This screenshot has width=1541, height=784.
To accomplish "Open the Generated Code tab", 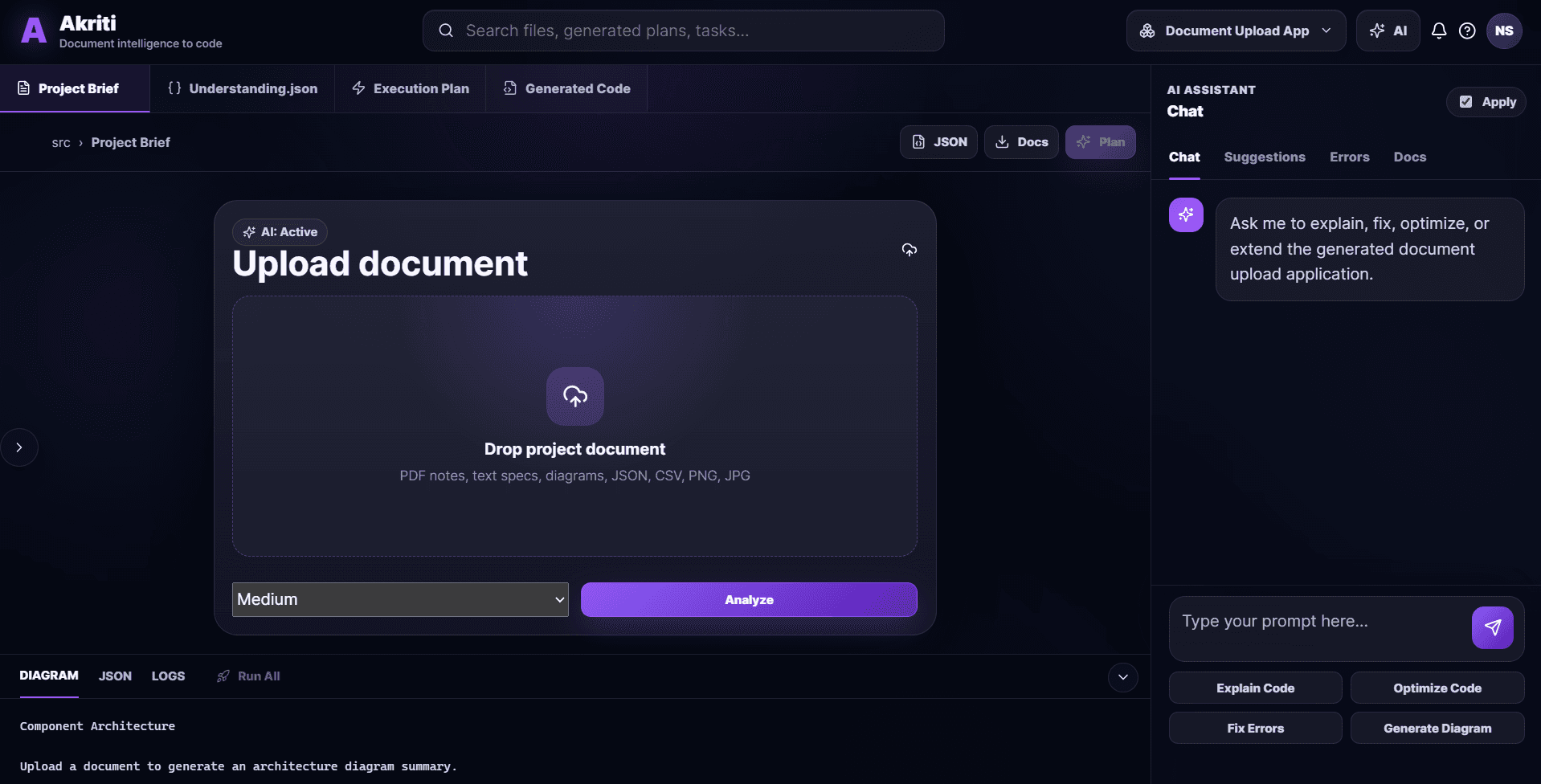I will pos(566,88).
